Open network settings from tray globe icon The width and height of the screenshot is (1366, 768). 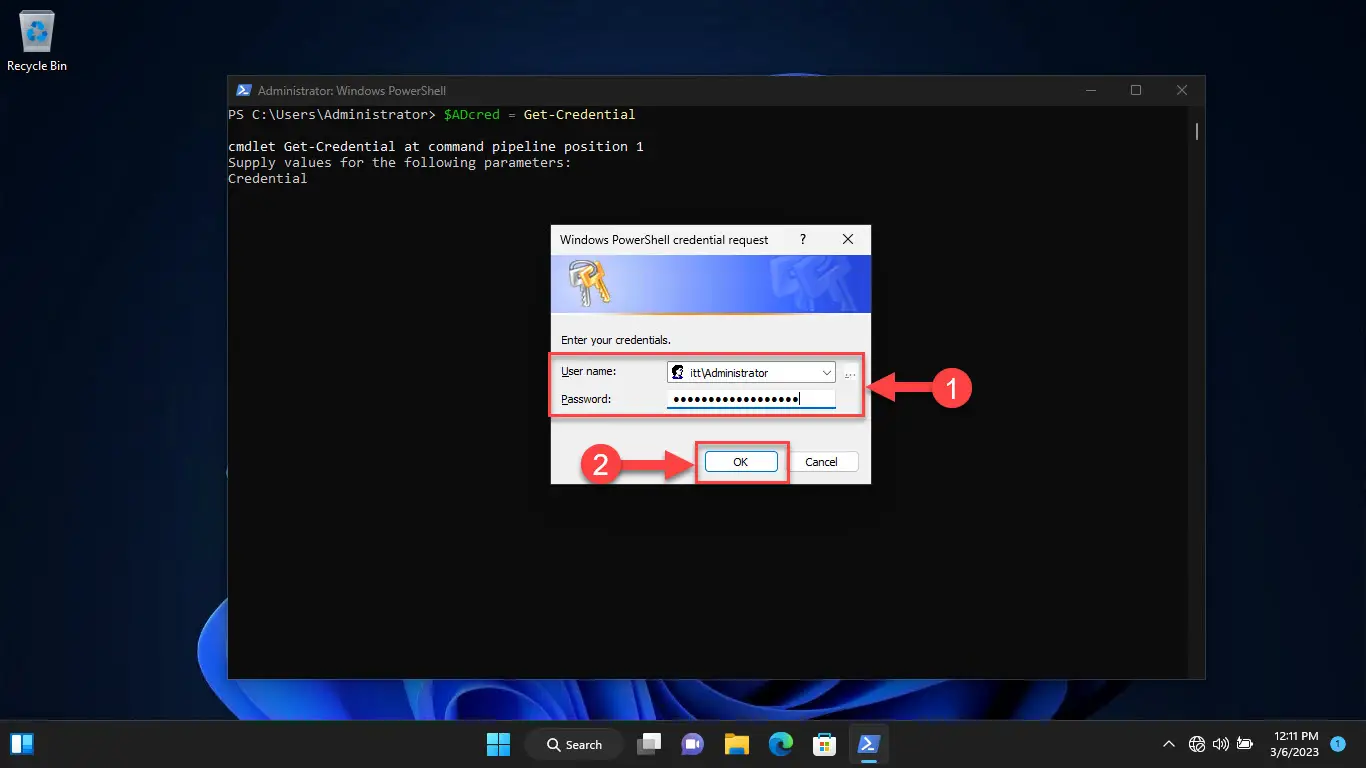(x=1197, y=744)
